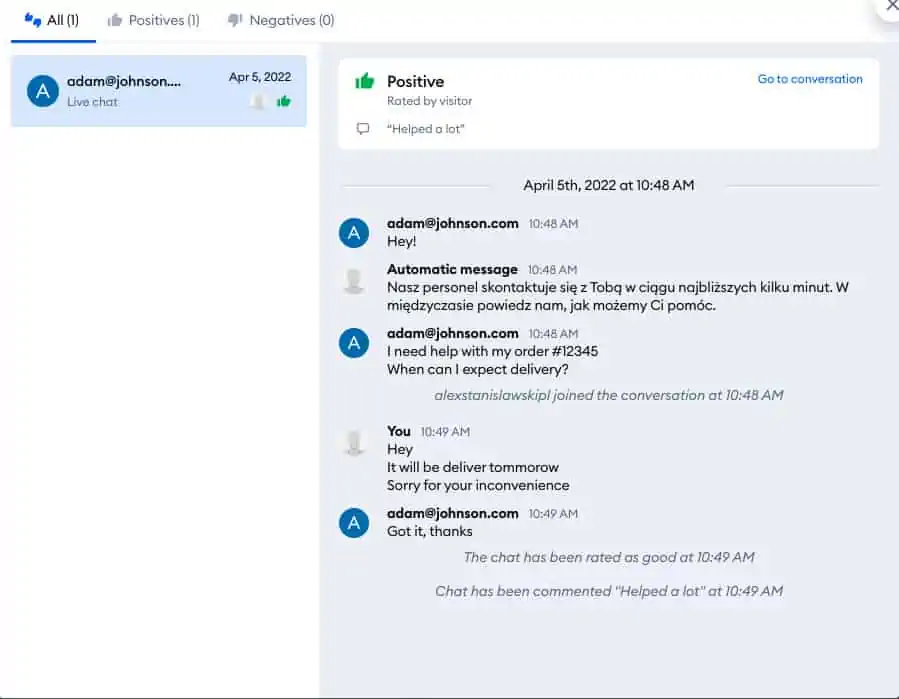The width and height of the screenshot is (899, 699).
Task: Click the 10:49 AM timestamp beside You
Action: 445,432
